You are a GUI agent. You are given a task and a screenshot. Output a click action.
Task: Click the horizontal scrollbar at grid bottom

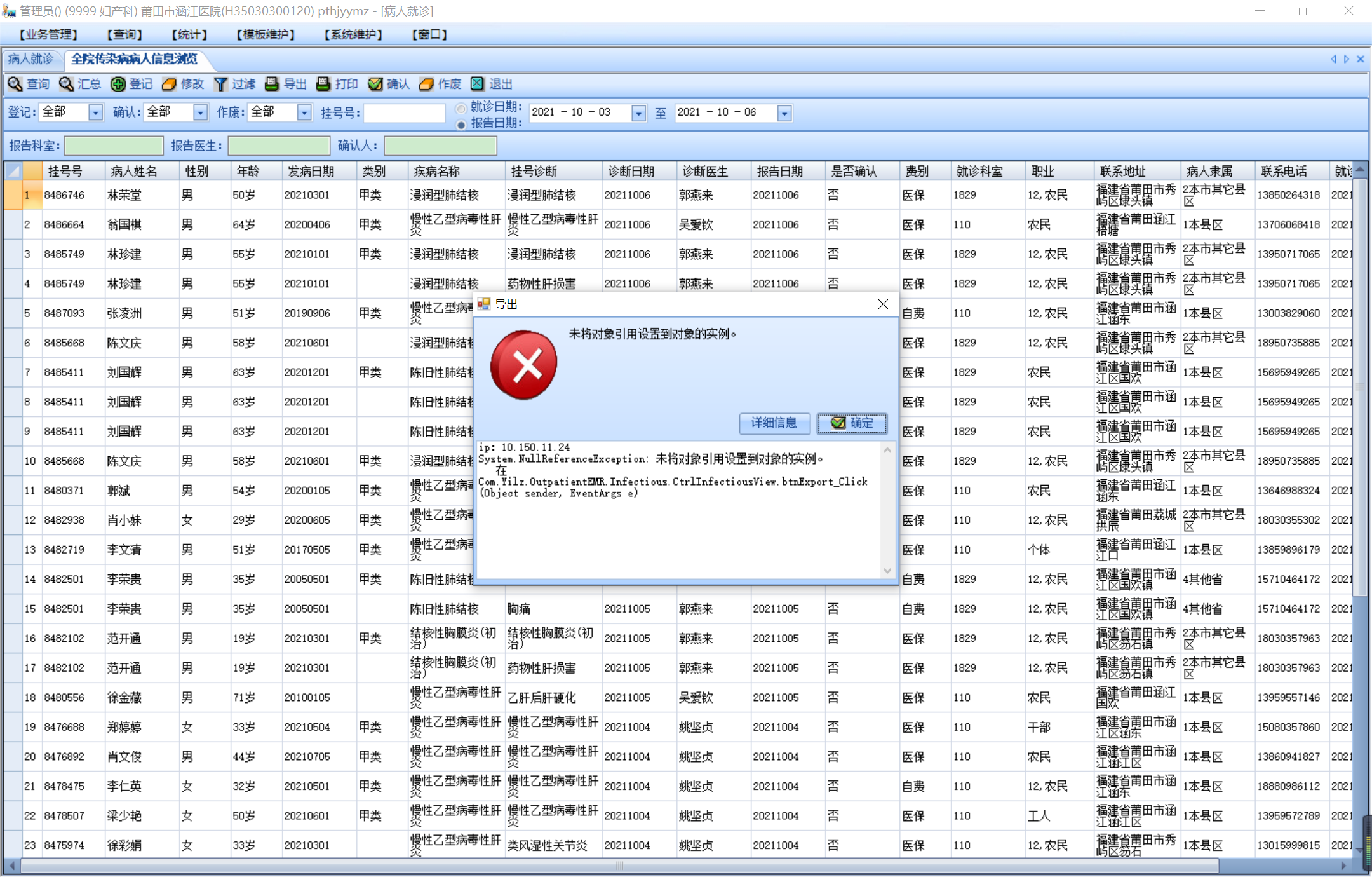point(619,866)
